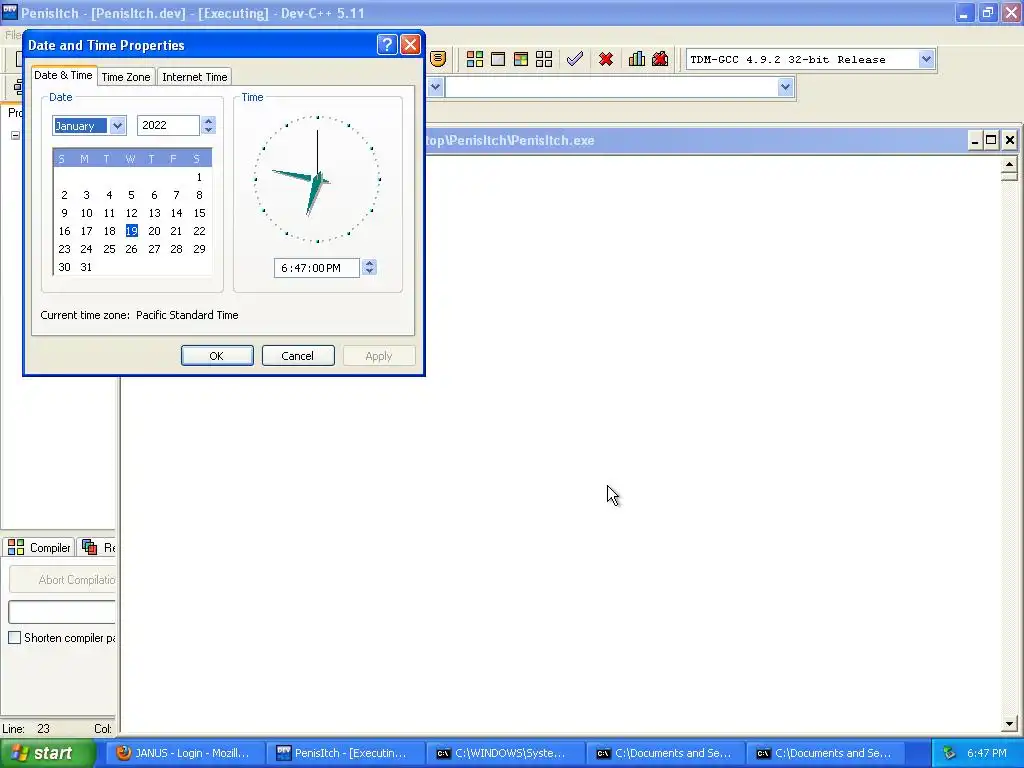This screenshot has height=768, width=1024.
Task: Select day 31 in the calendar
Action: 86,267
